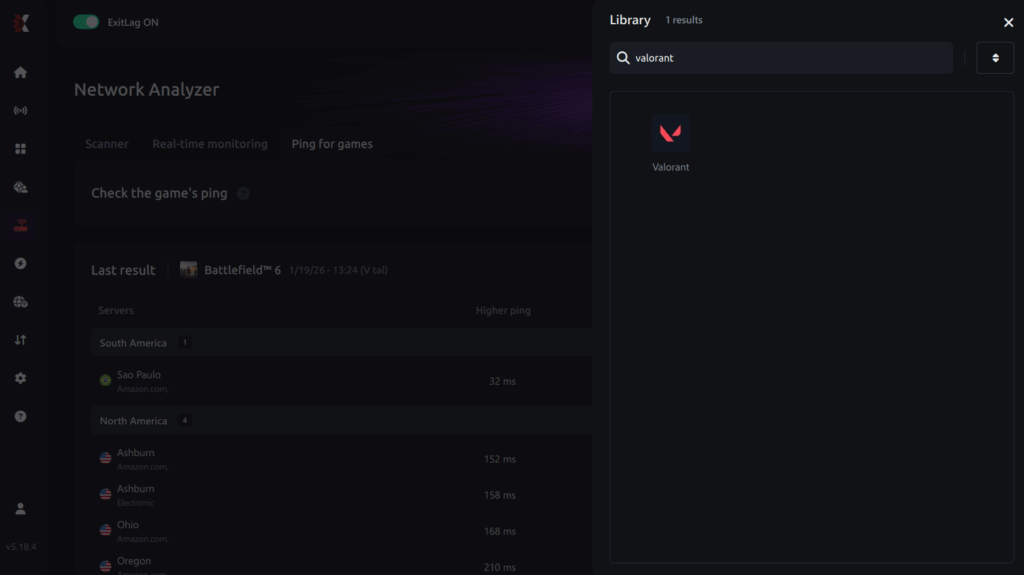
Task: Open the connection signal sidebar icon
Action: (x=20, y=110)
